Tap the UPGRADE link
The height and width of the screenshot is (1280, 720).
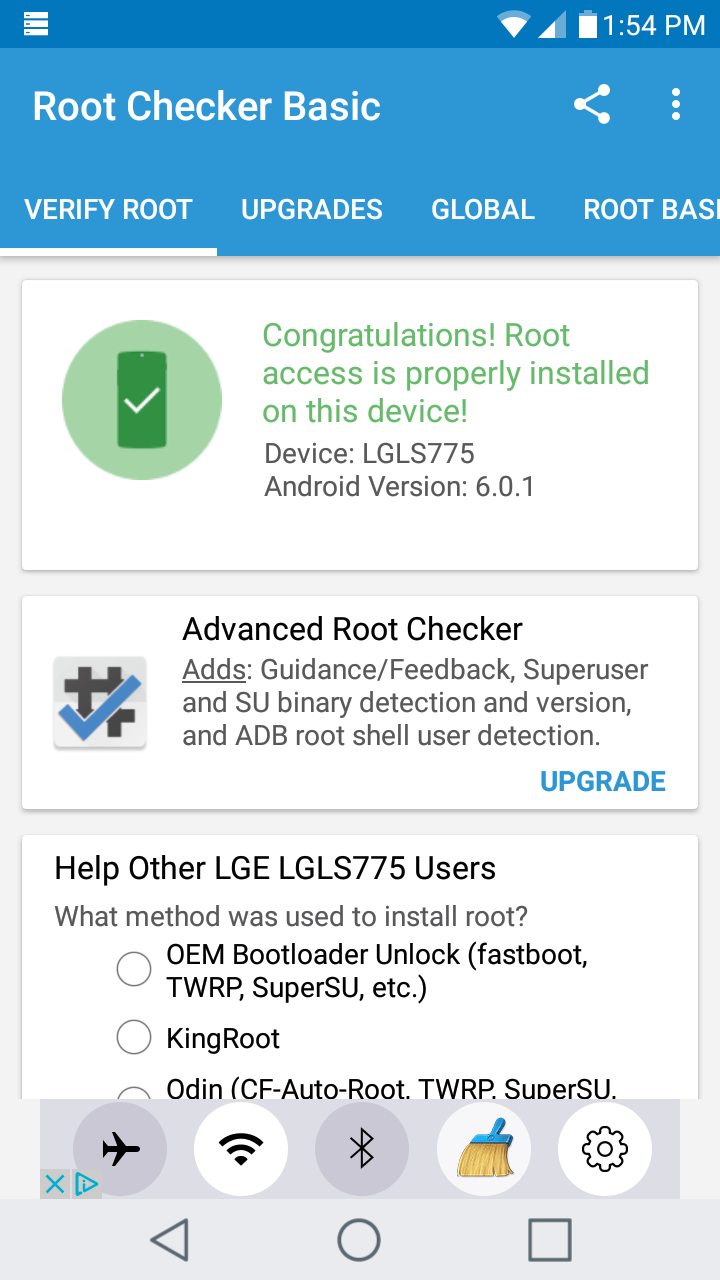603,781
